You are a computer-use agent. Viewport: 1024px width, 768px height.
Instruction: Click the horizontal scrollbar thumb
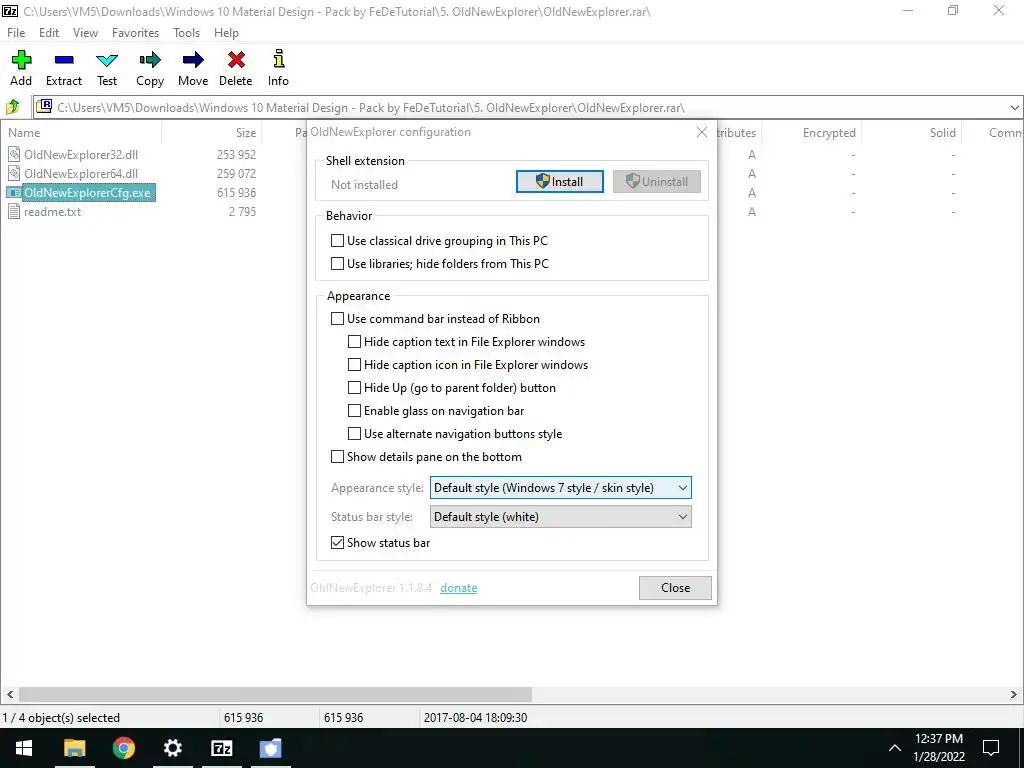[275, 694]
